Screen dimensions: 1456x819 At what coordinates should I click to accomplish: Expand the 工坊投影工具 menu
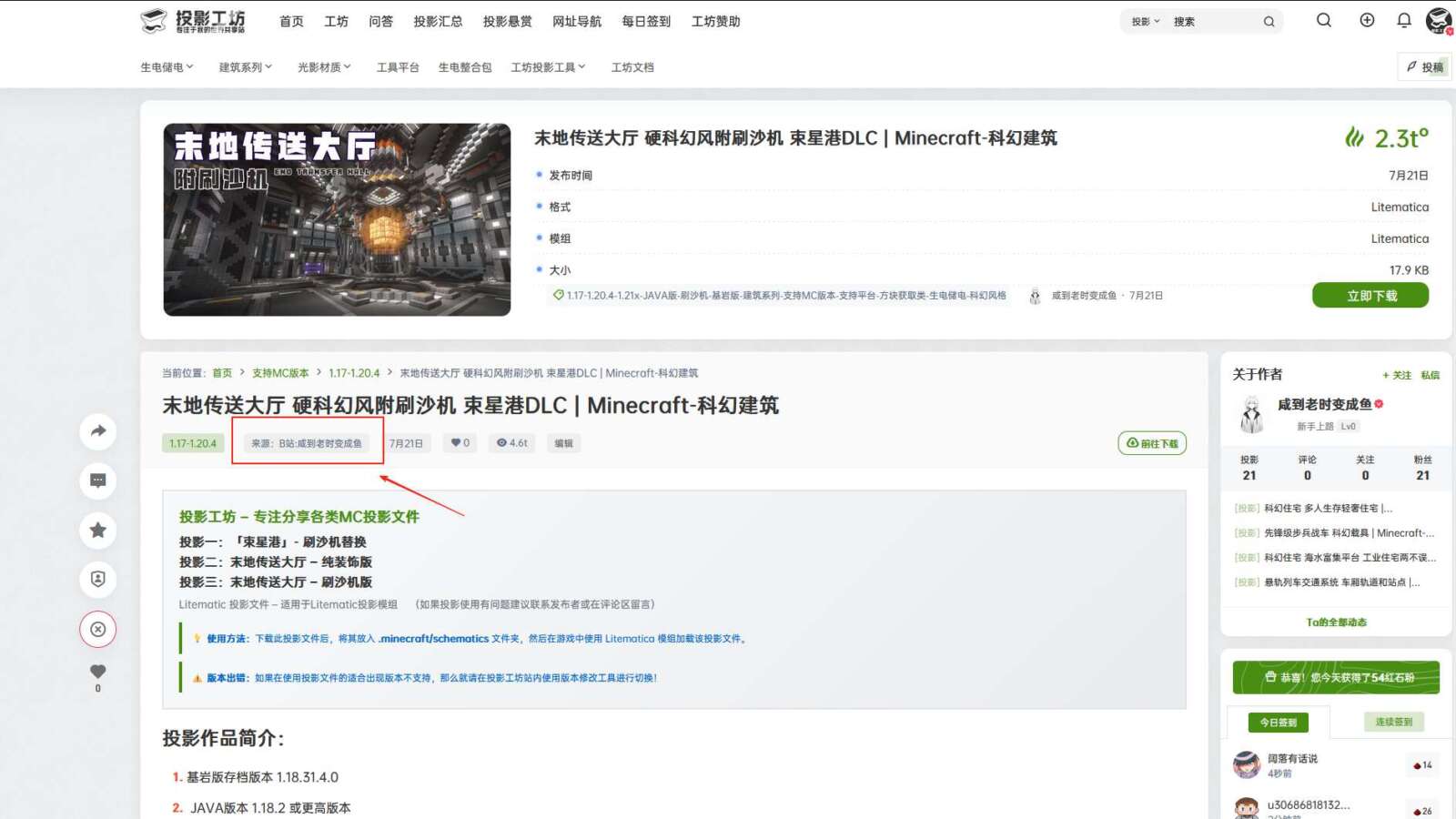click(549, 67)
